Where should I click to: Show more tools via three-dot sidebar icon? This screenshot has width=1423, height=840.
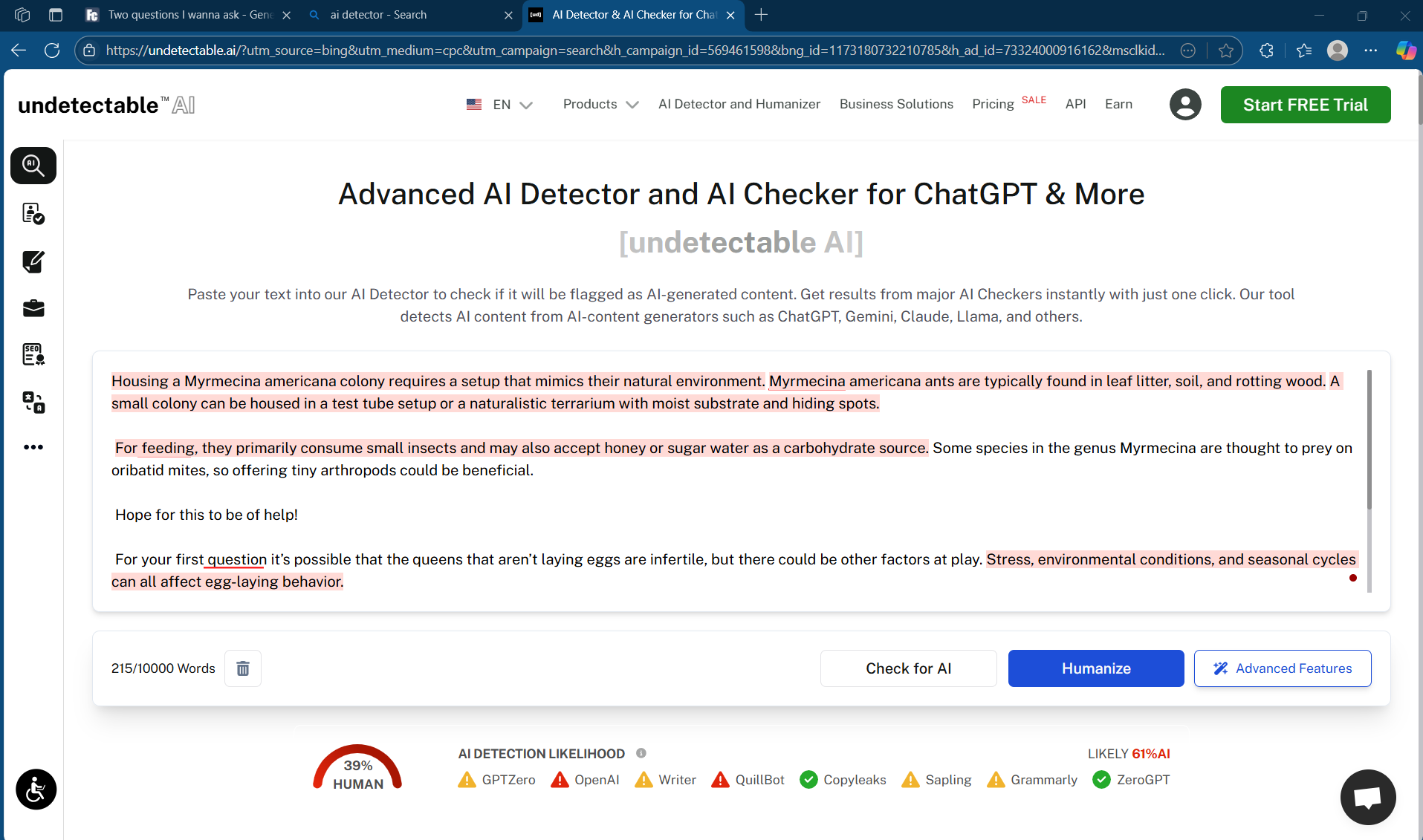[33, 447]
